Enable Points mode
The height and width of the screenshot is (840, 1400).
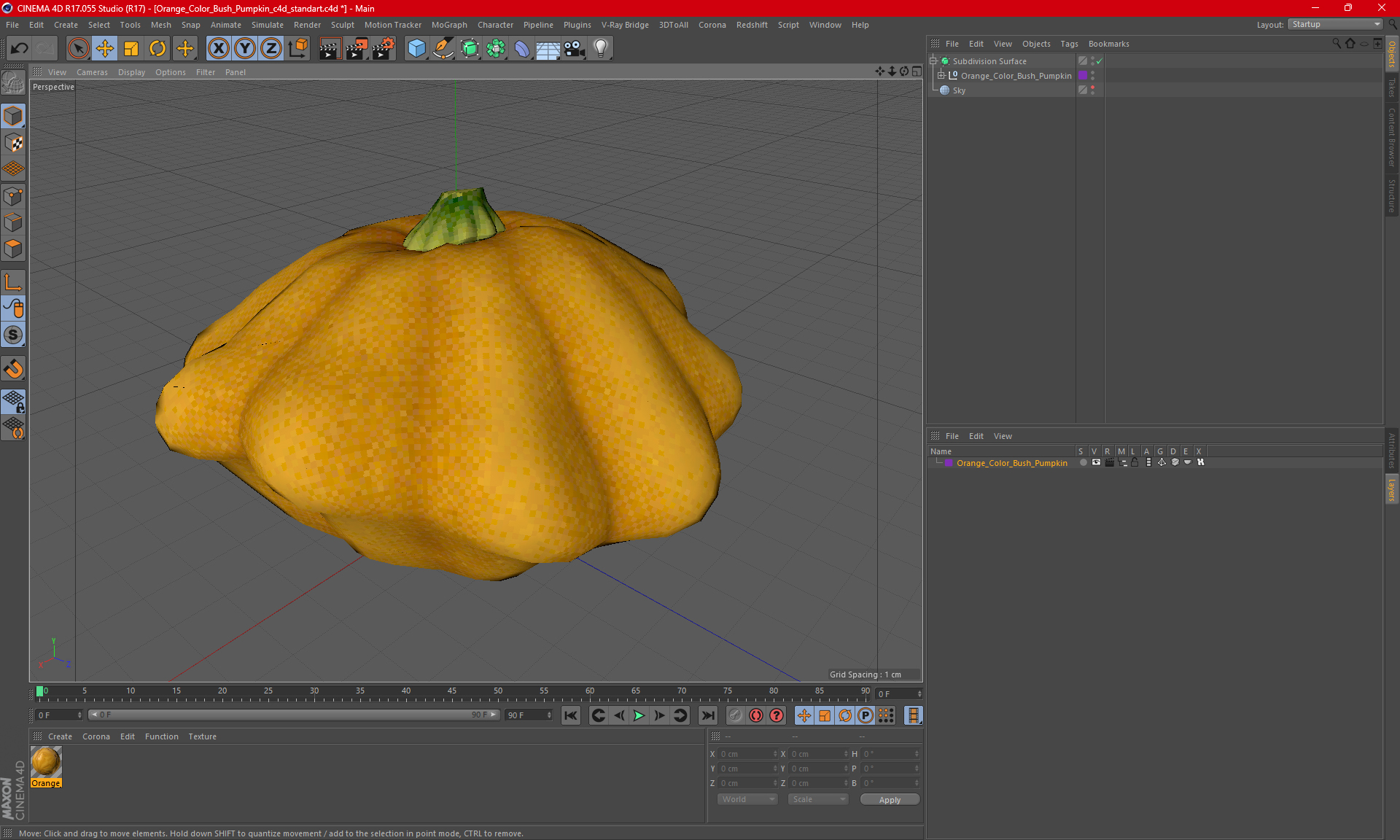(x=13, y=196)
